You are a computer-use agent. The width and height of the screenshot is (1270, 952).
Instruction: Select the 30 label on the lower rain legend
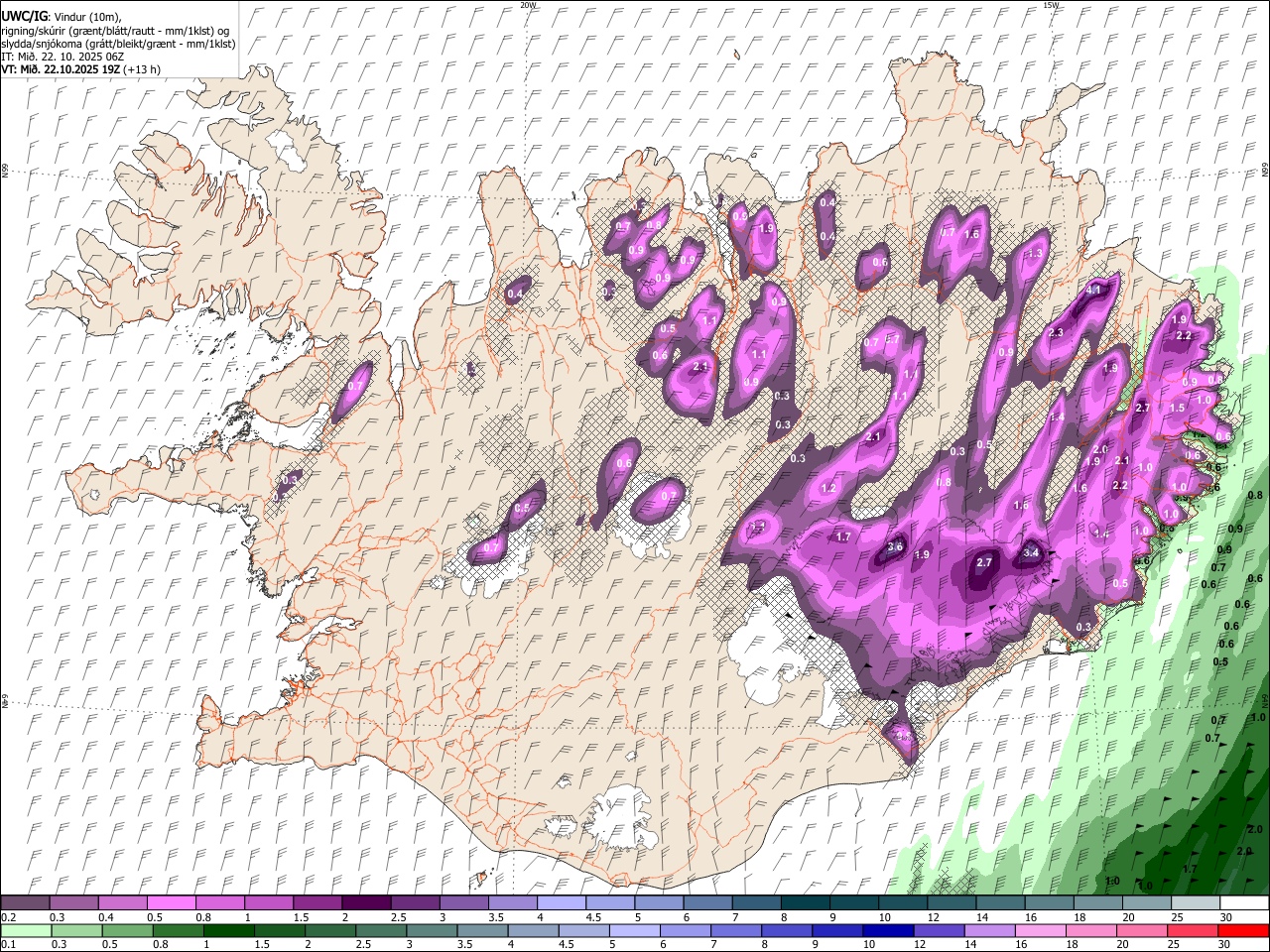tap(1226, 945)
